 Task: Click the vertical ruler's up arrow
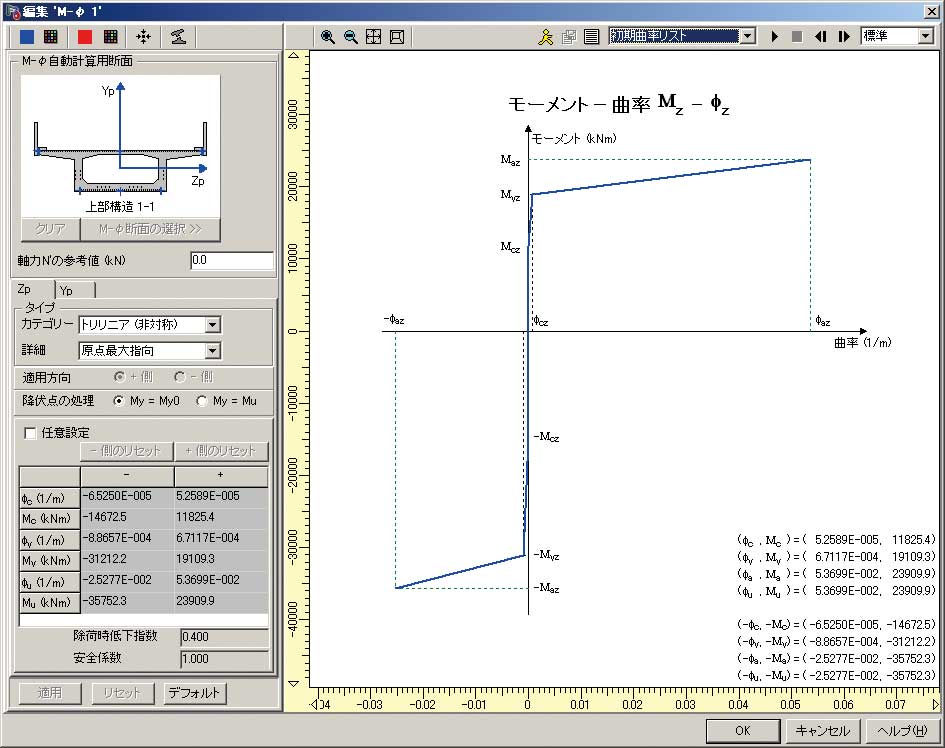294,56
